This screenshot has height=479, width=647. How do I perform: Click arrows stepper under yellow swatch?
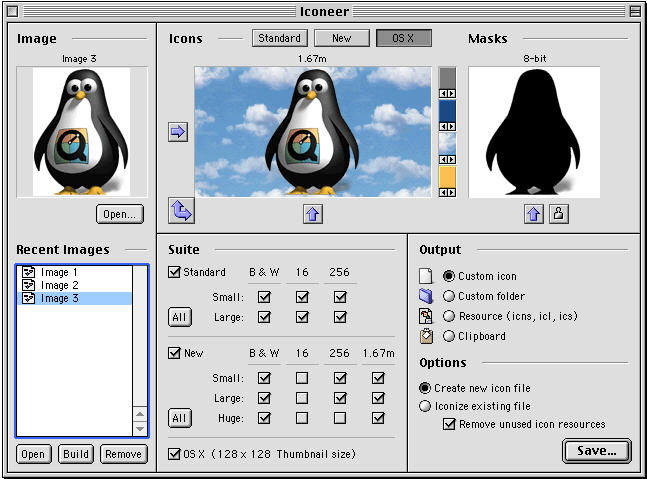pos(447,192)
